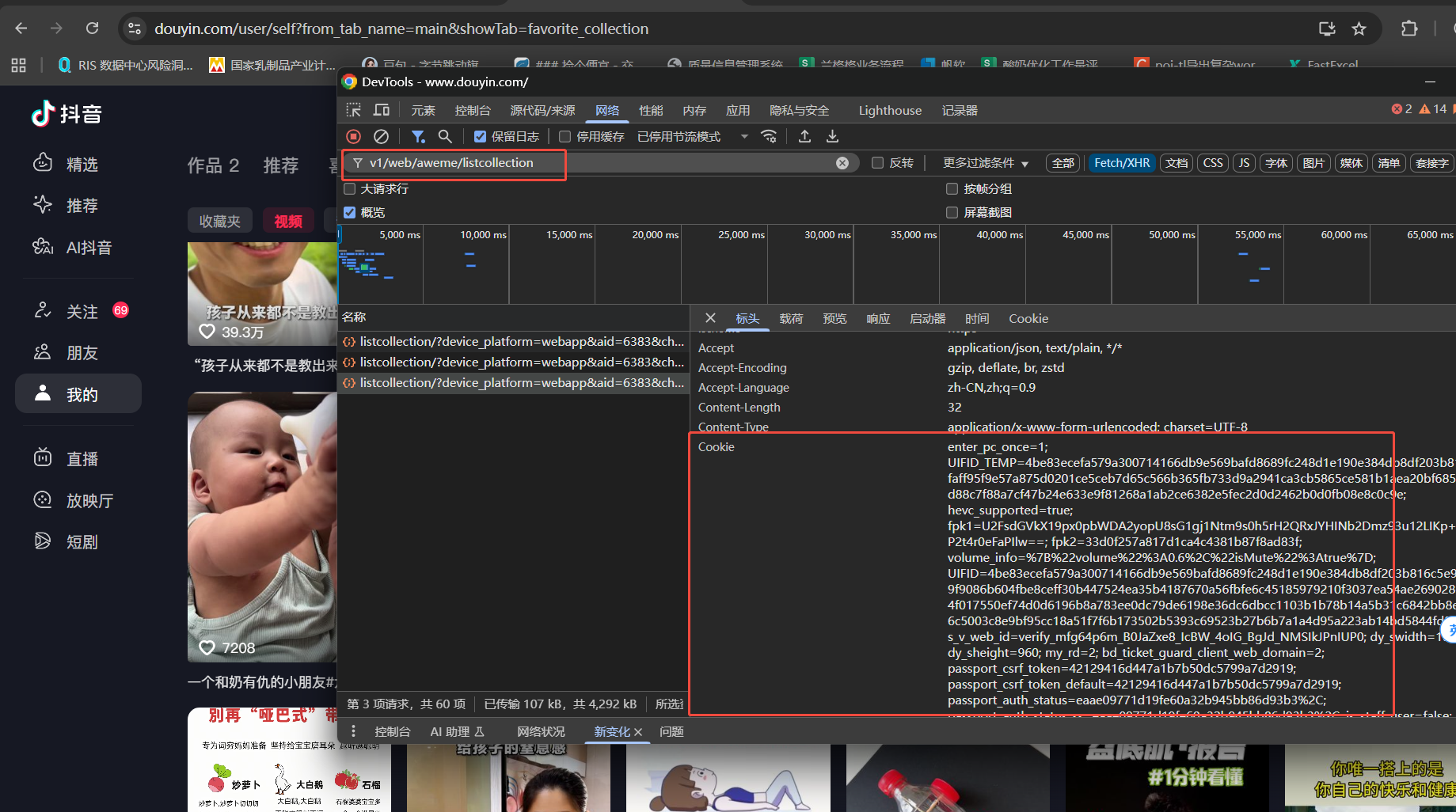The height and width of the screenshot is (812, 1456).
Task: Enable the 停用缓存 checkbox
Action: click(565, 137)
